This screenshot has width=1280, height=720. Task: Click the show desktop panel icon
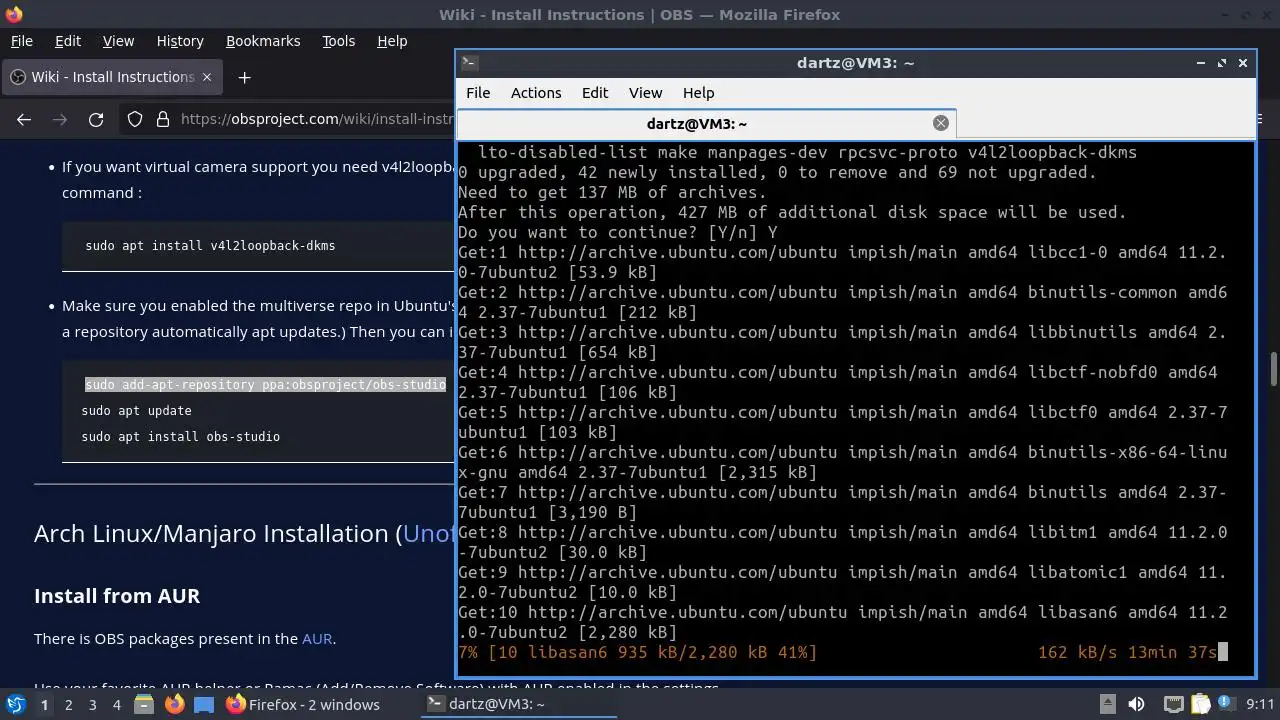point(204,704)
